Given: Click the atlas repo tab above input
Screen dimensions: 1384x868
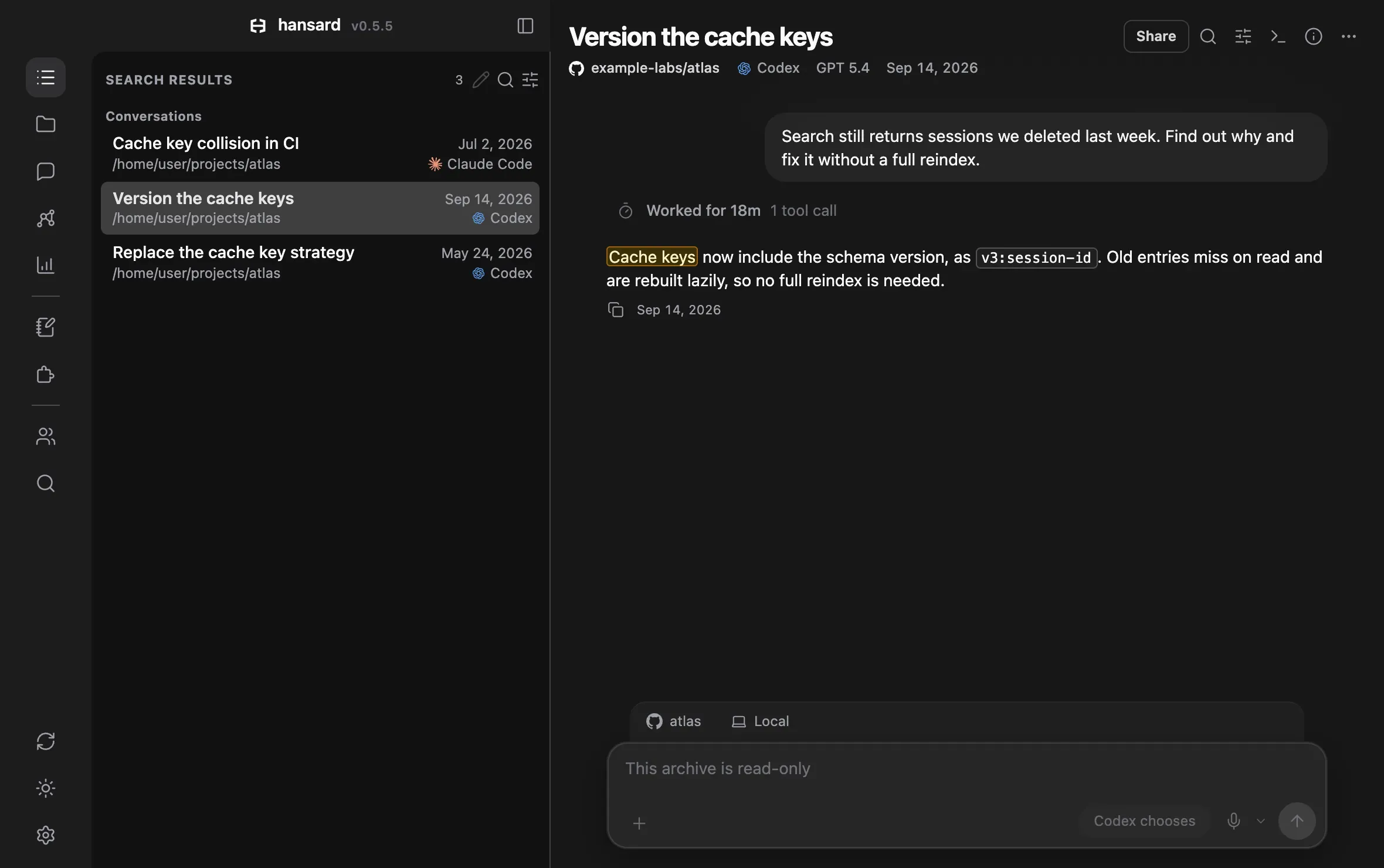Looking at the screenshot, I should pos(673,721).
